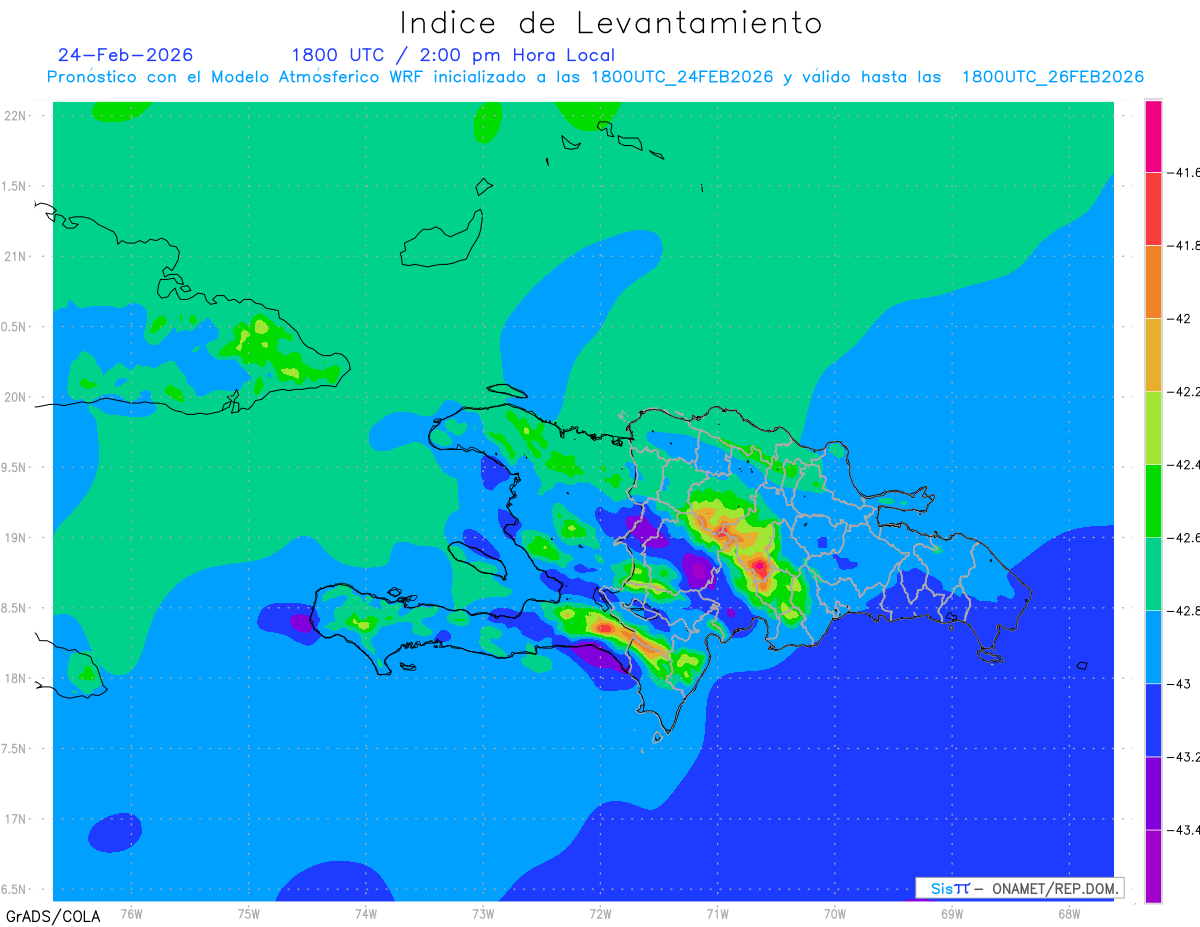
Task: Pick the yellow-green swatch between -42.2 and -42.4
Action: point(1153,428)
